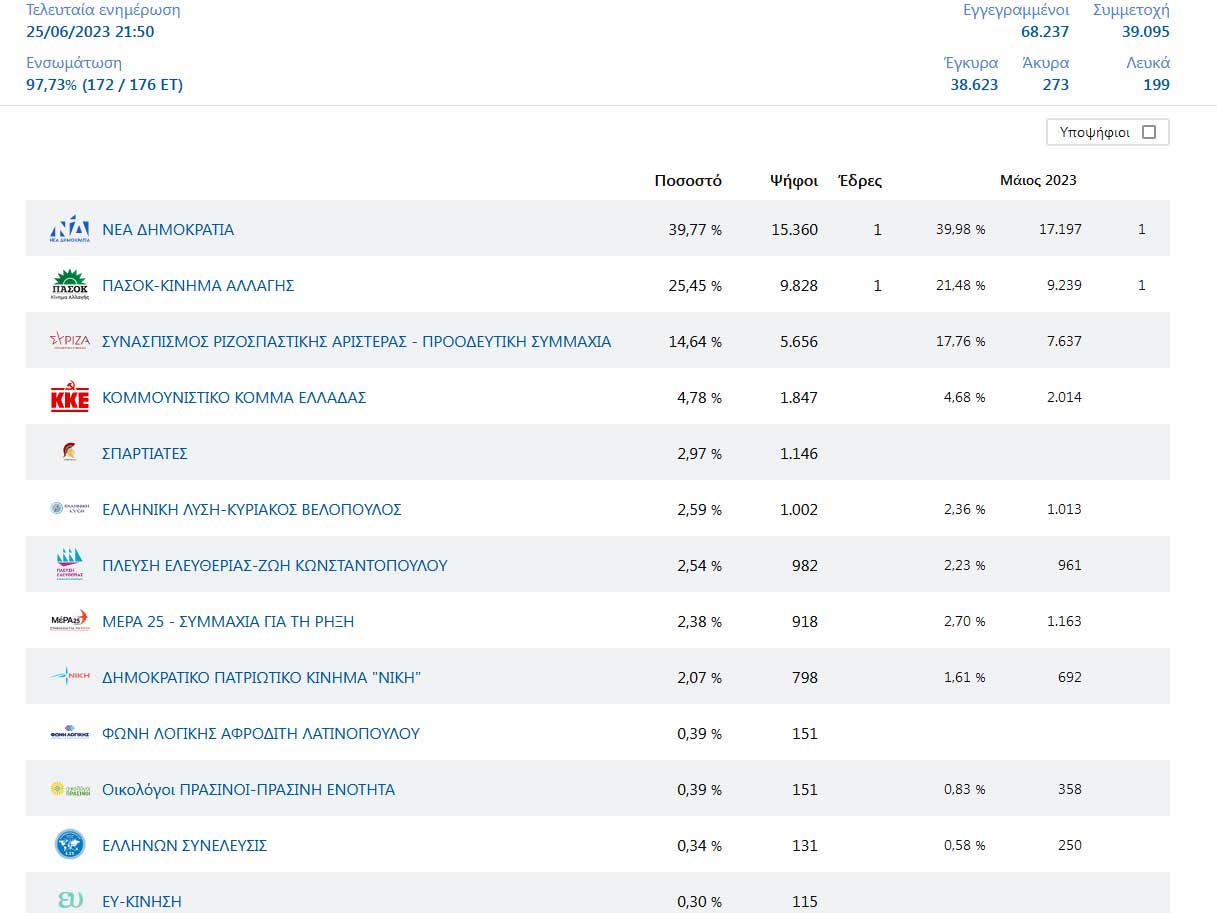The height and width of the screenshot is (913, 1217).
Task: Click the ΣΥΡΙΖΑ party logo
Action: (x=70, y=341)
